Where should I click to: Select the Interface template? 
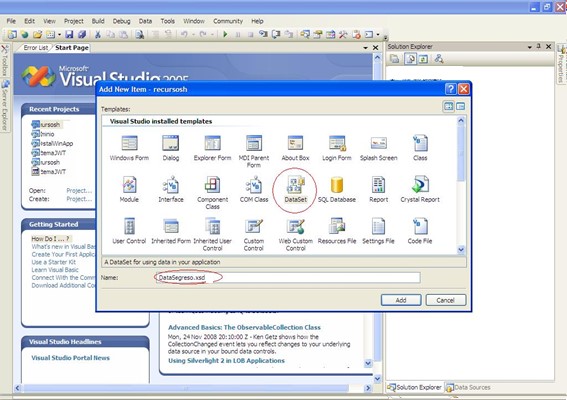[171, 189]
